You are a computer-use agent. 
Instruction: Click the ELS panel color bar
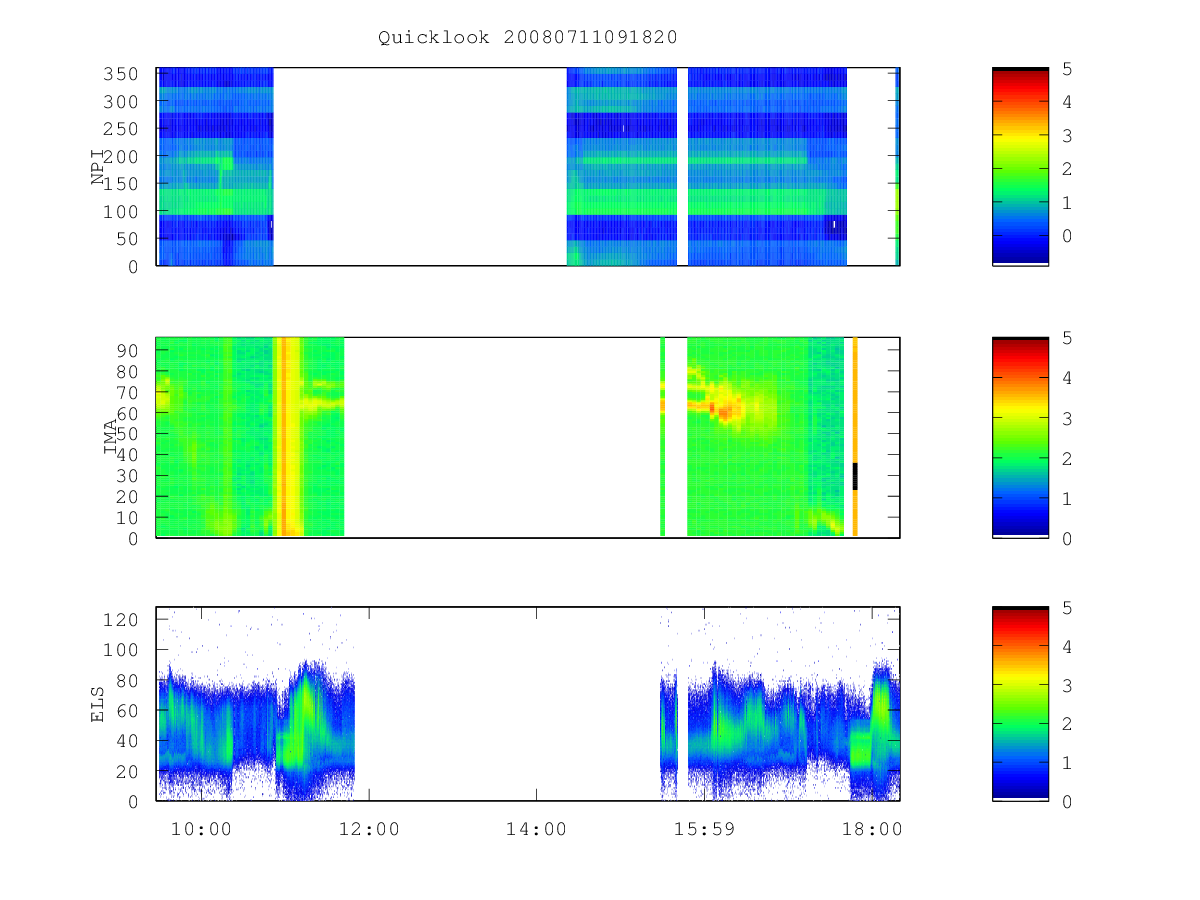click(x=1020, y=703)
